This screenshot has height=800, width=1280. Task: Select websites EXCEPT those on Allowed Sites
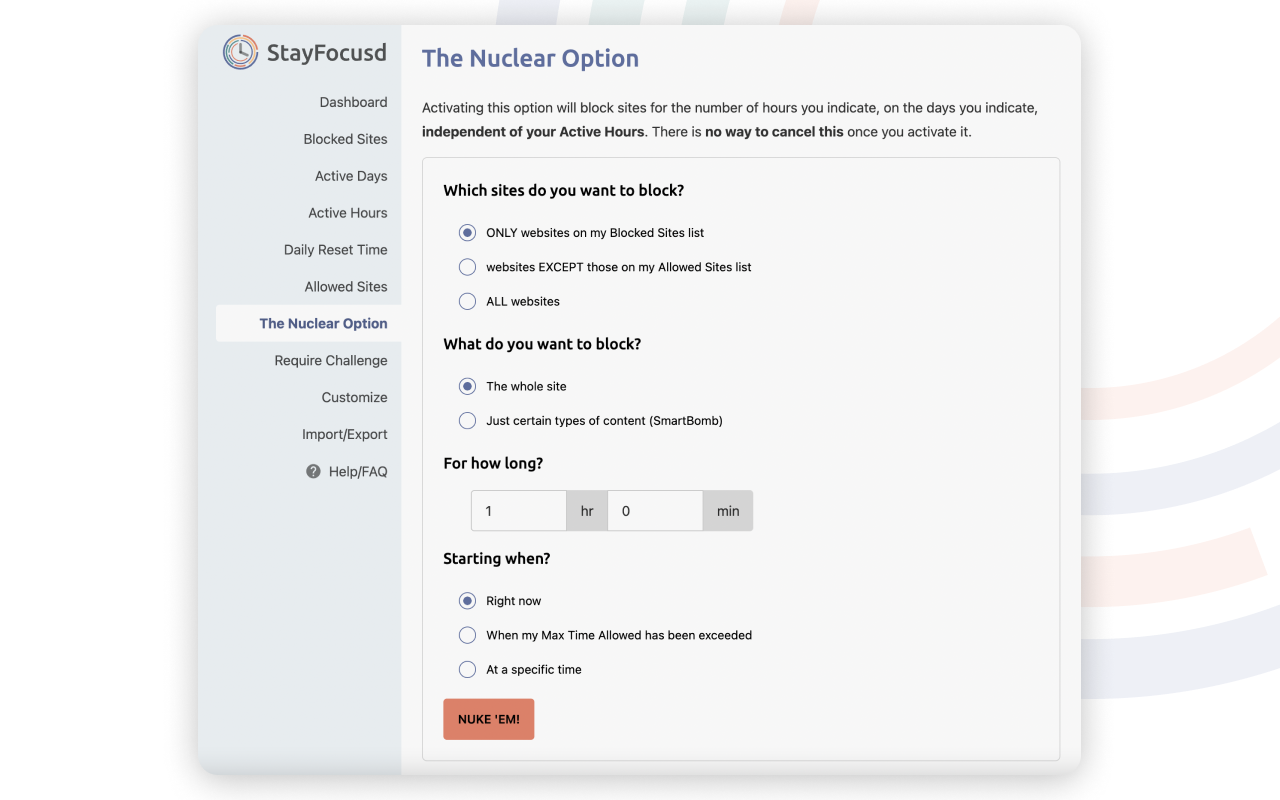pos(467,267)
